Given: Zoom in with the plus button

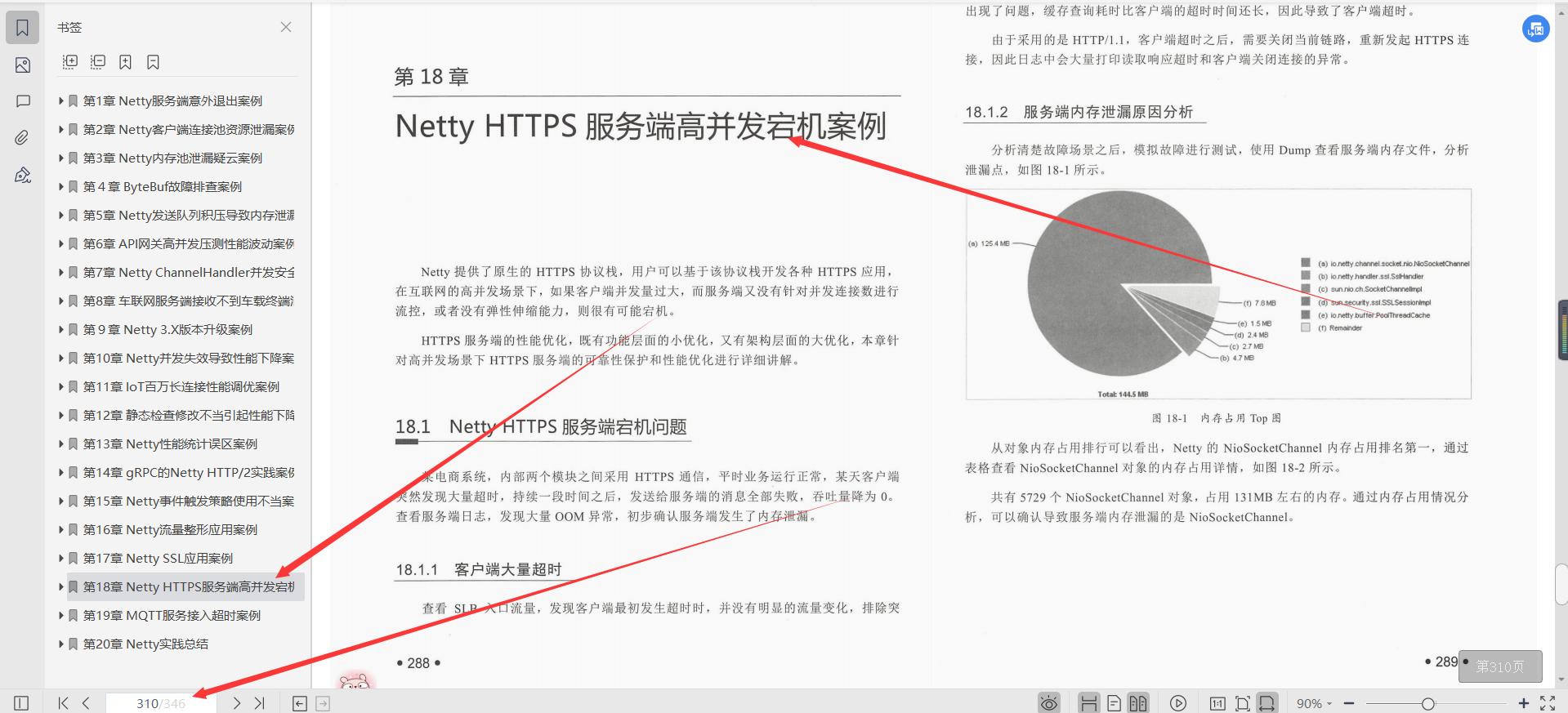Looking at the screenshot, I should coord(1523,703).
